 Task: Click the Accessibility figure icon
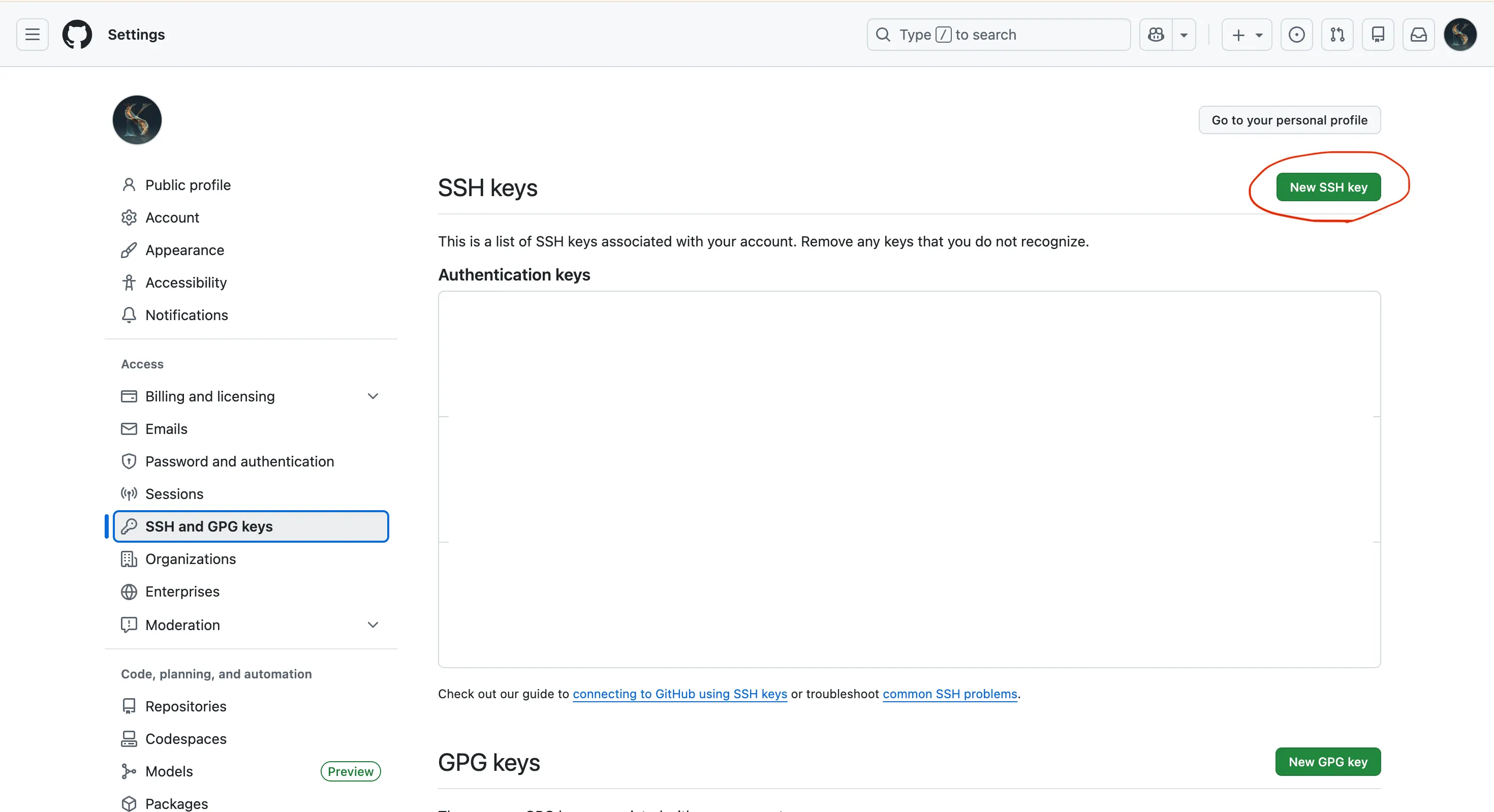click(129, 283)
